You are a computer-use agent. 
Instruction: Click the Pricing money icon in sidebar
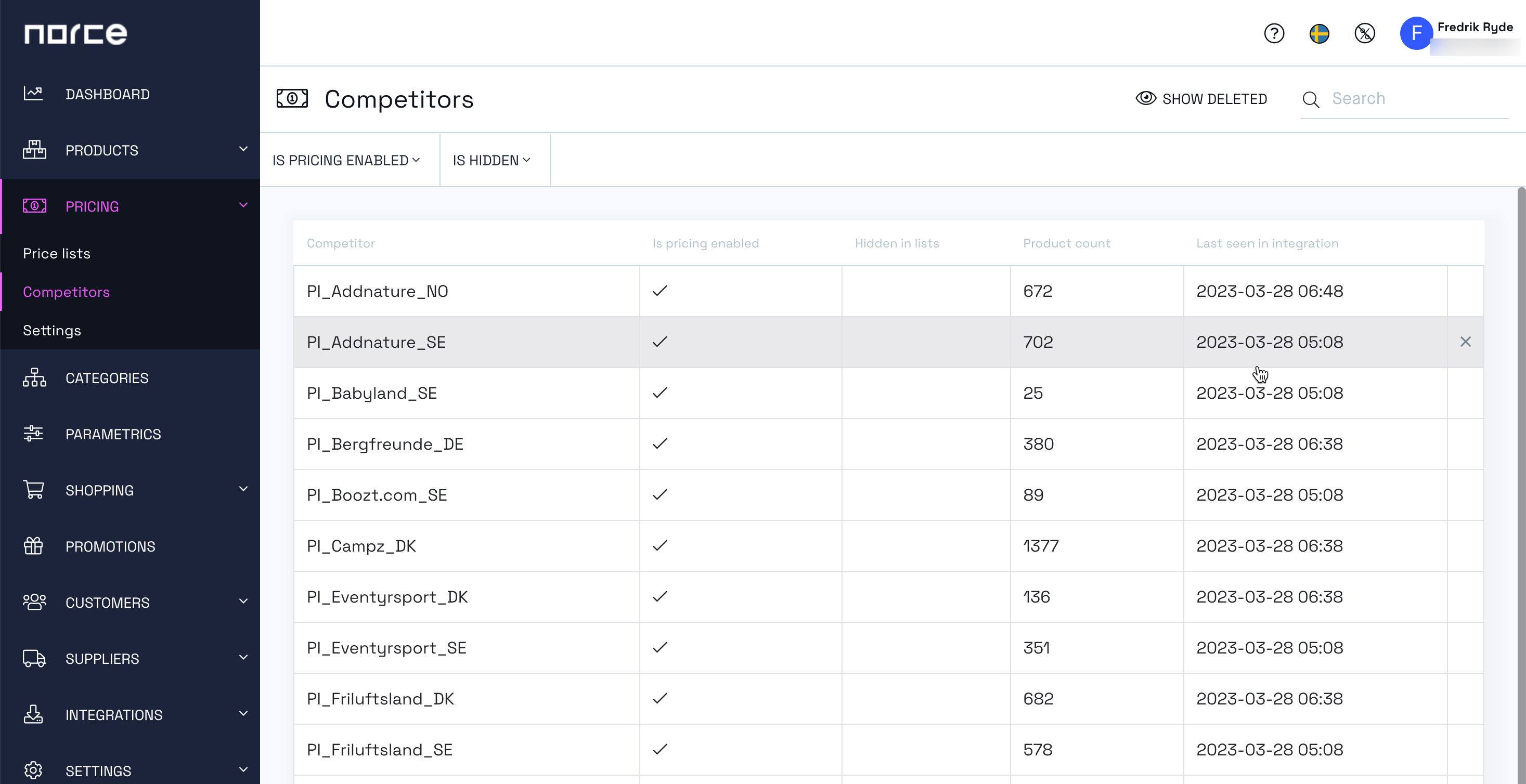34,206
